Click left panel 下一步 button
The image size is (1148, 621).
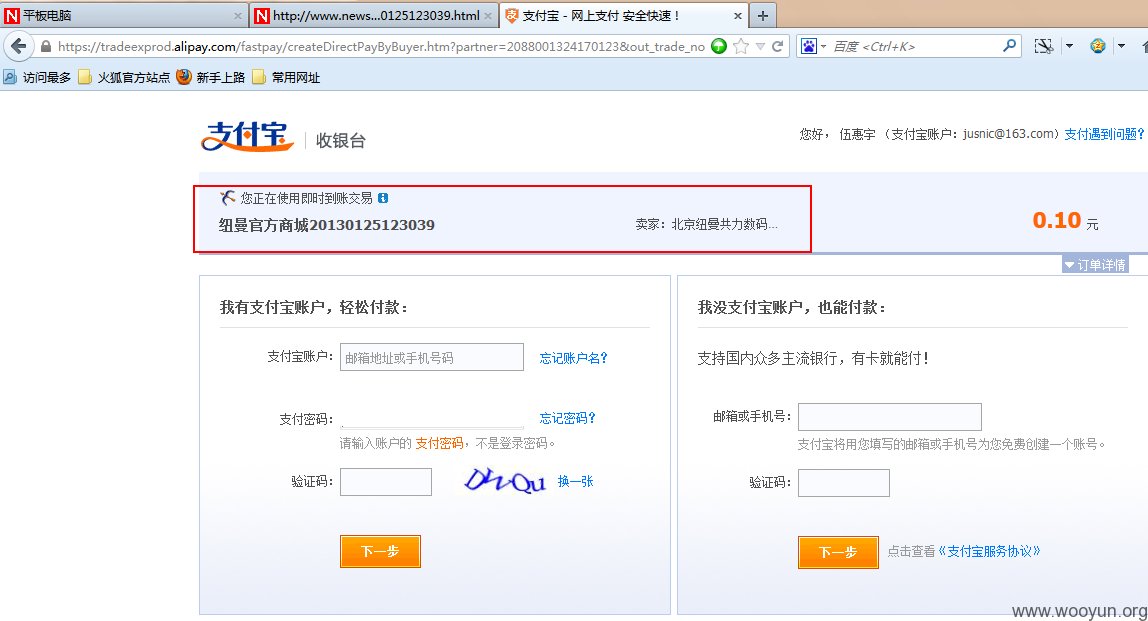381,551
